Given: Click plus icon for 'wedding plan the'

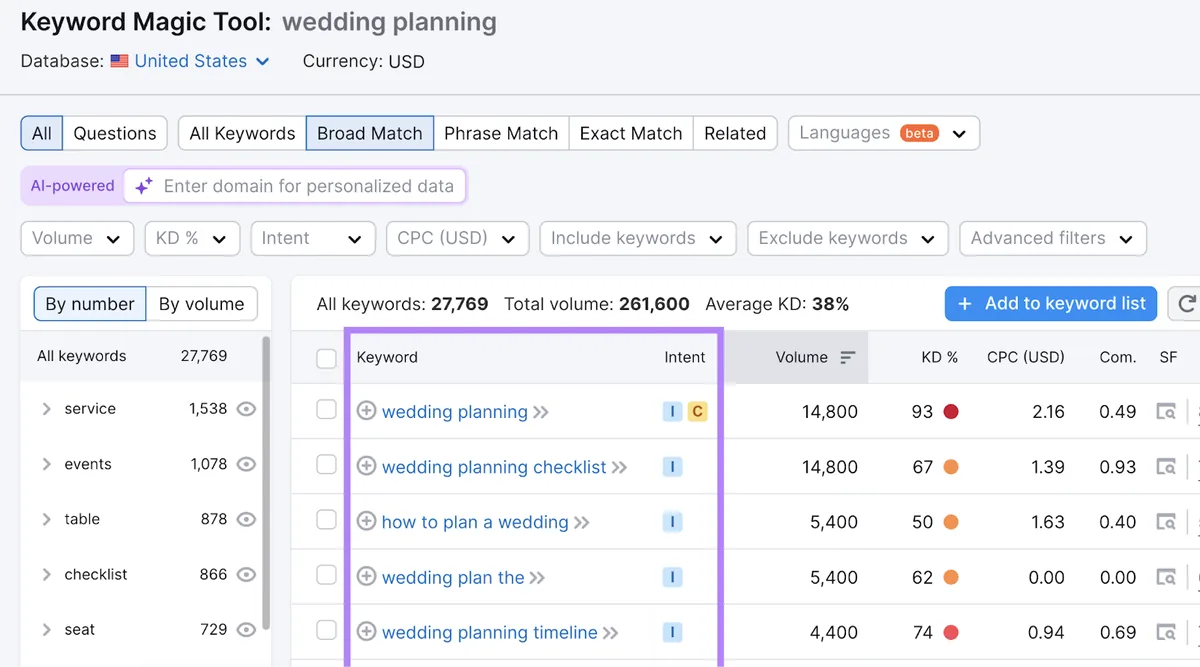Looking at the screenshot, I should click(367, 576).
